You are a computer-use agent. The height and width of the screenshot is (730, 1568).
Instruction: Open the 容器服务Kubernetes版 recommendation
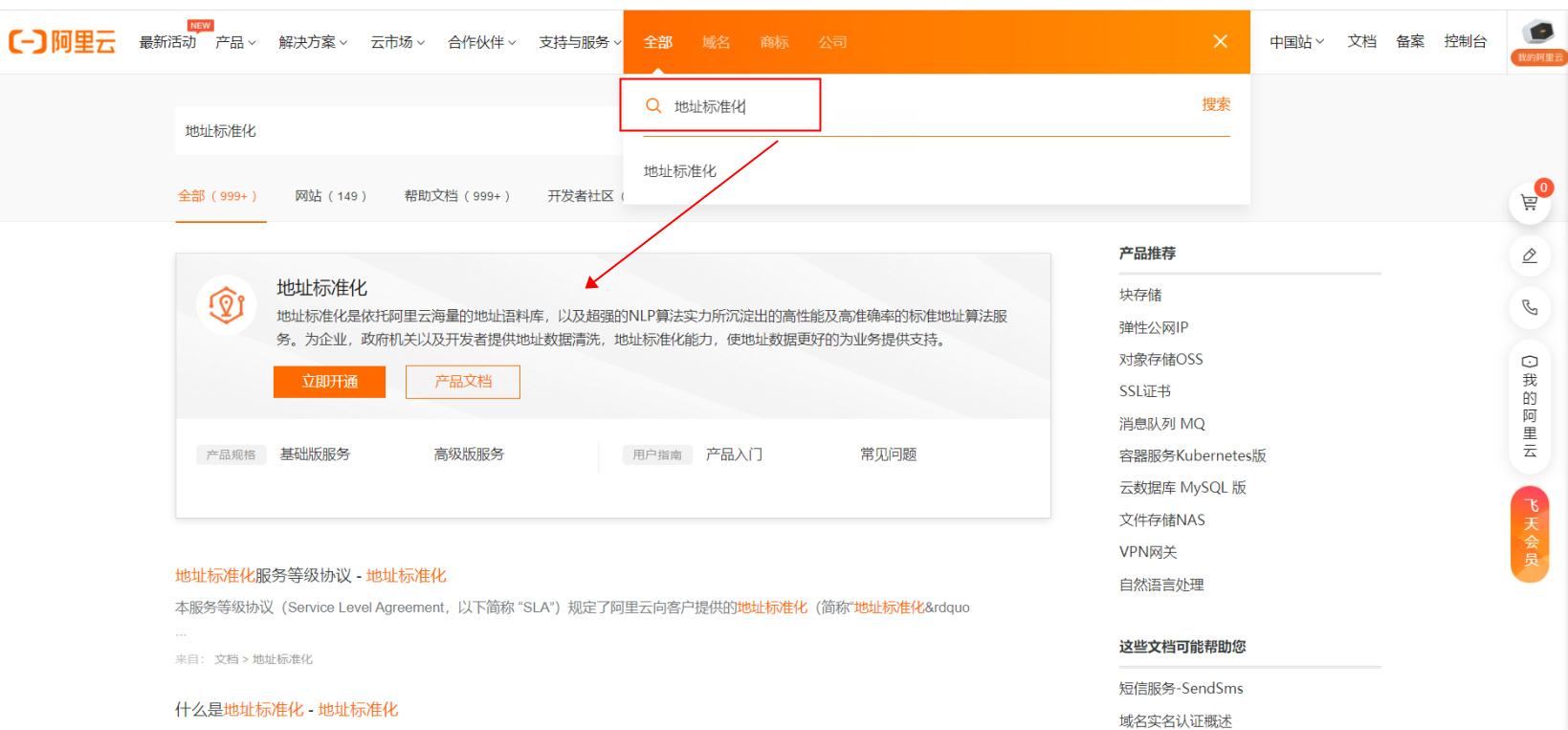pyautogui.click(x=1193, y=456)
